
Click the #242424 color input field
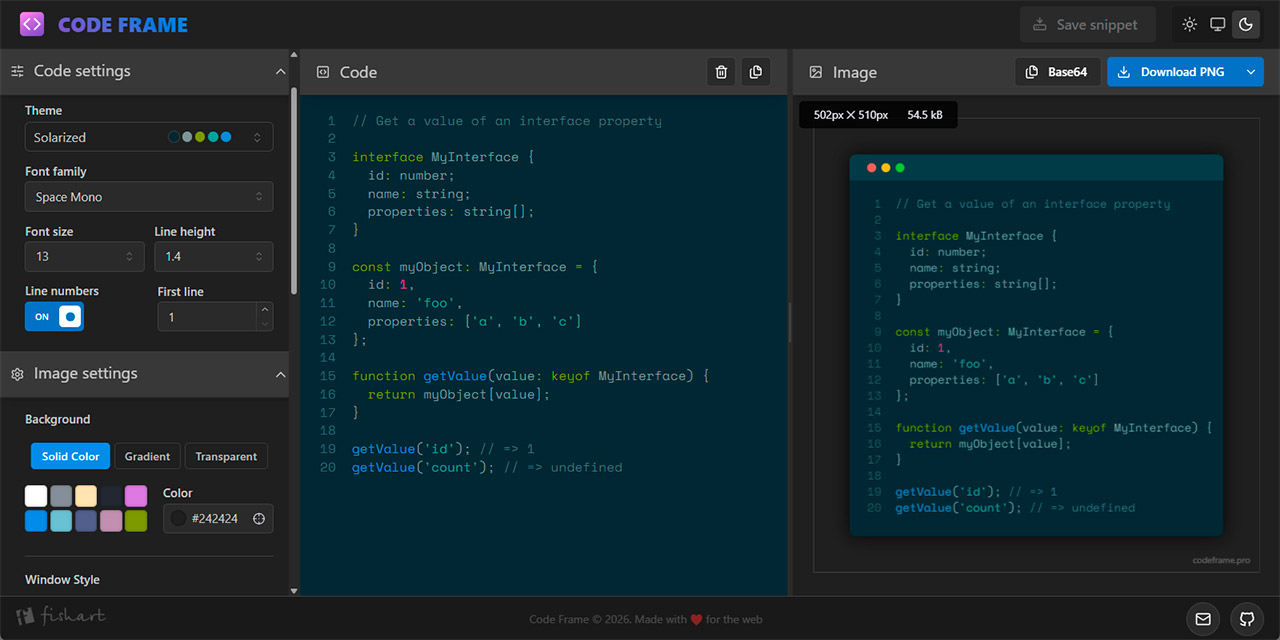[x=218, y=518]
